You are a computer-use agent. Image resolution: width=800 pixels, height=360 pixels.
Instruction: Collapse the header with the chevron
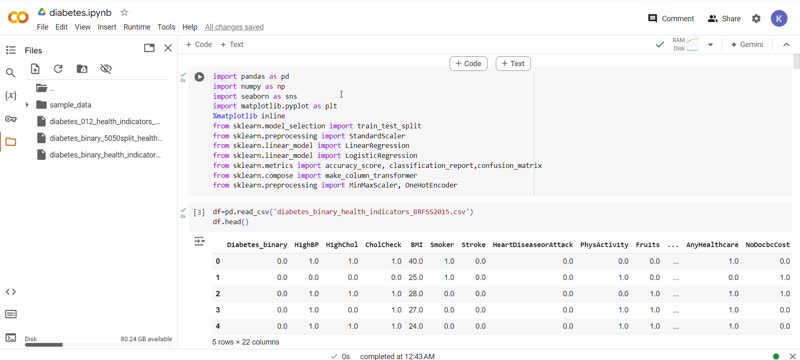click(x=786, y=45)
